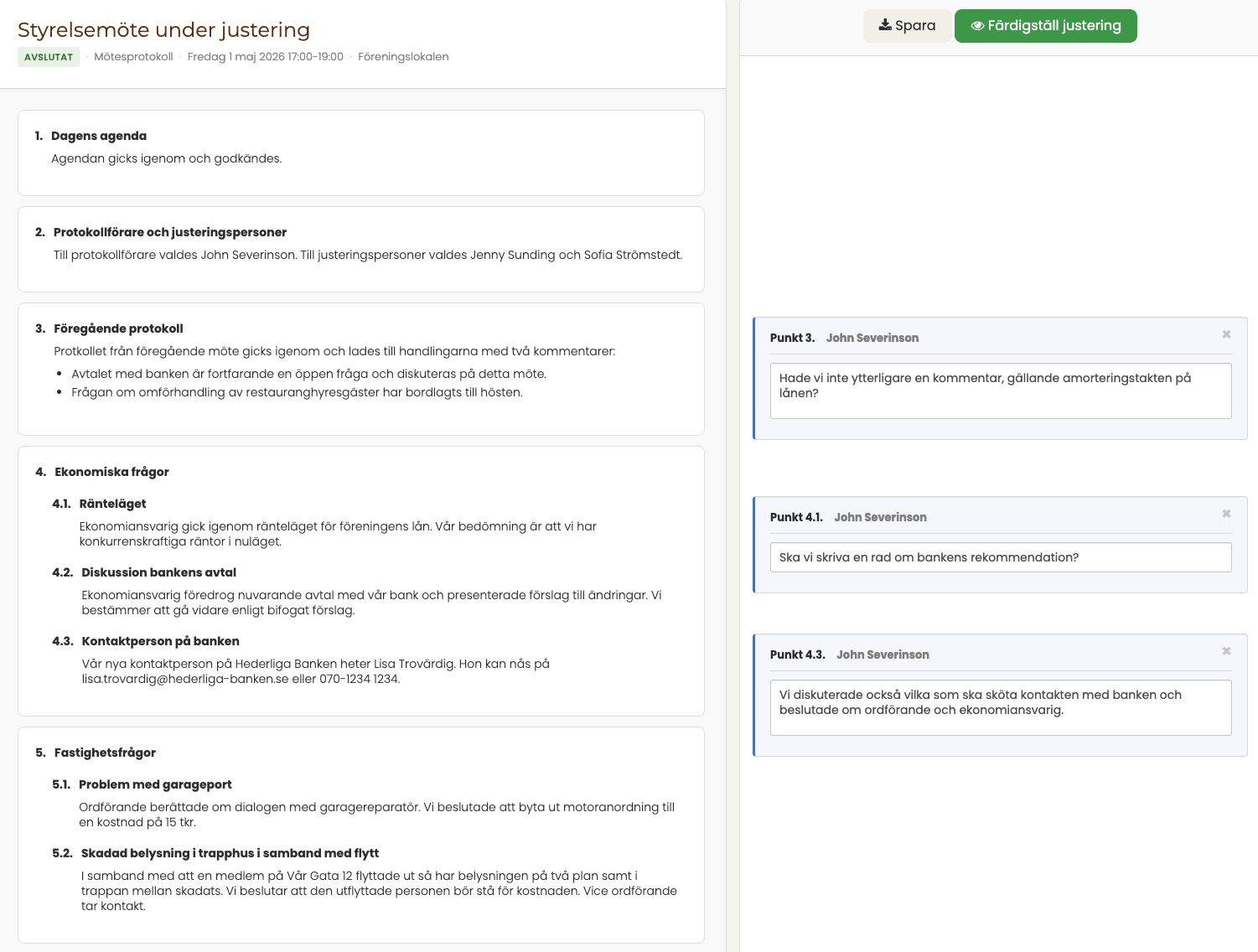Select subheading 'Kontaktperson på banken'
Viewport: 1258px width, 952px height.
pos(161,641)
